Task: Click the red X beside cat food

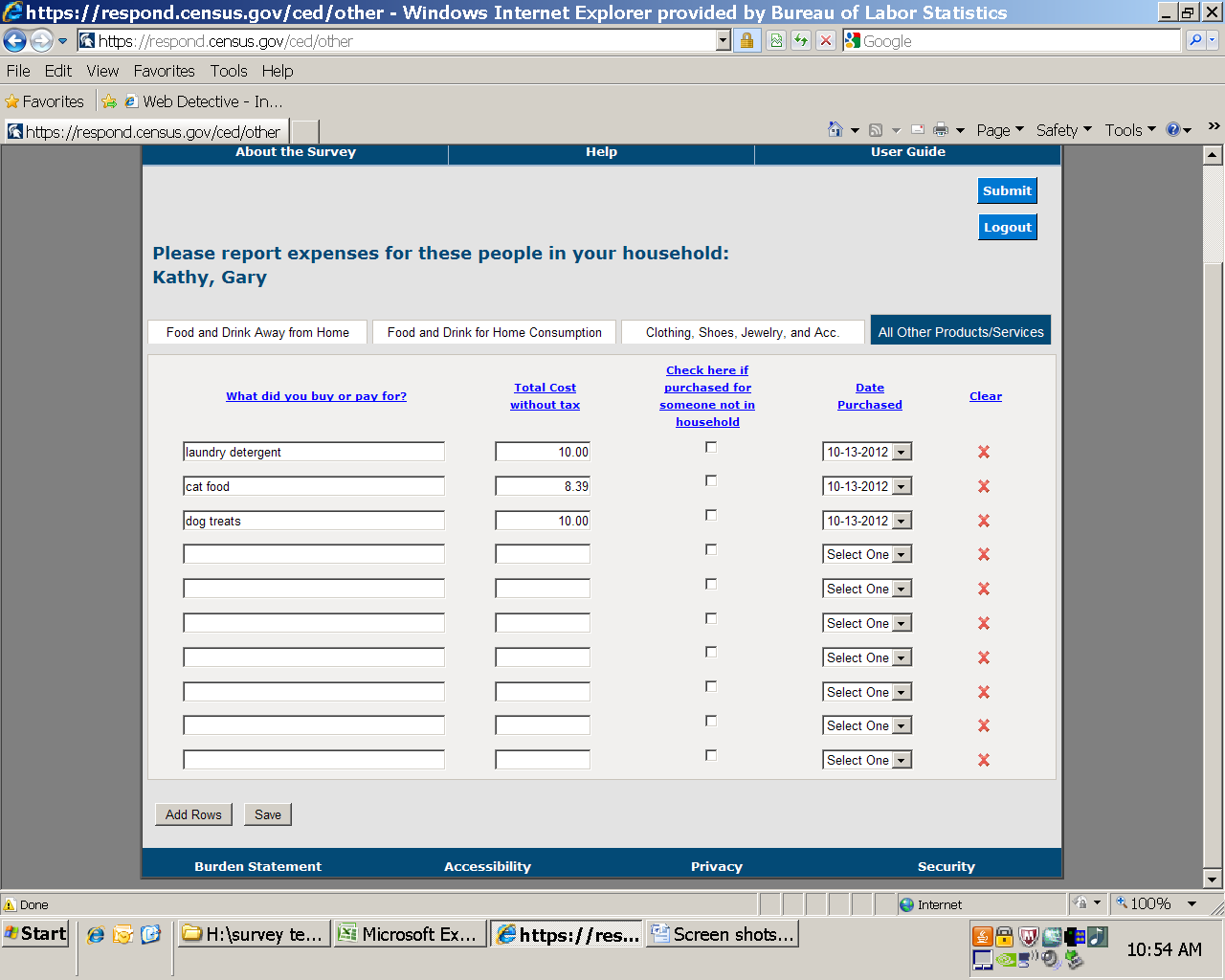Action: pyautogui.click(x=983, y=486)
